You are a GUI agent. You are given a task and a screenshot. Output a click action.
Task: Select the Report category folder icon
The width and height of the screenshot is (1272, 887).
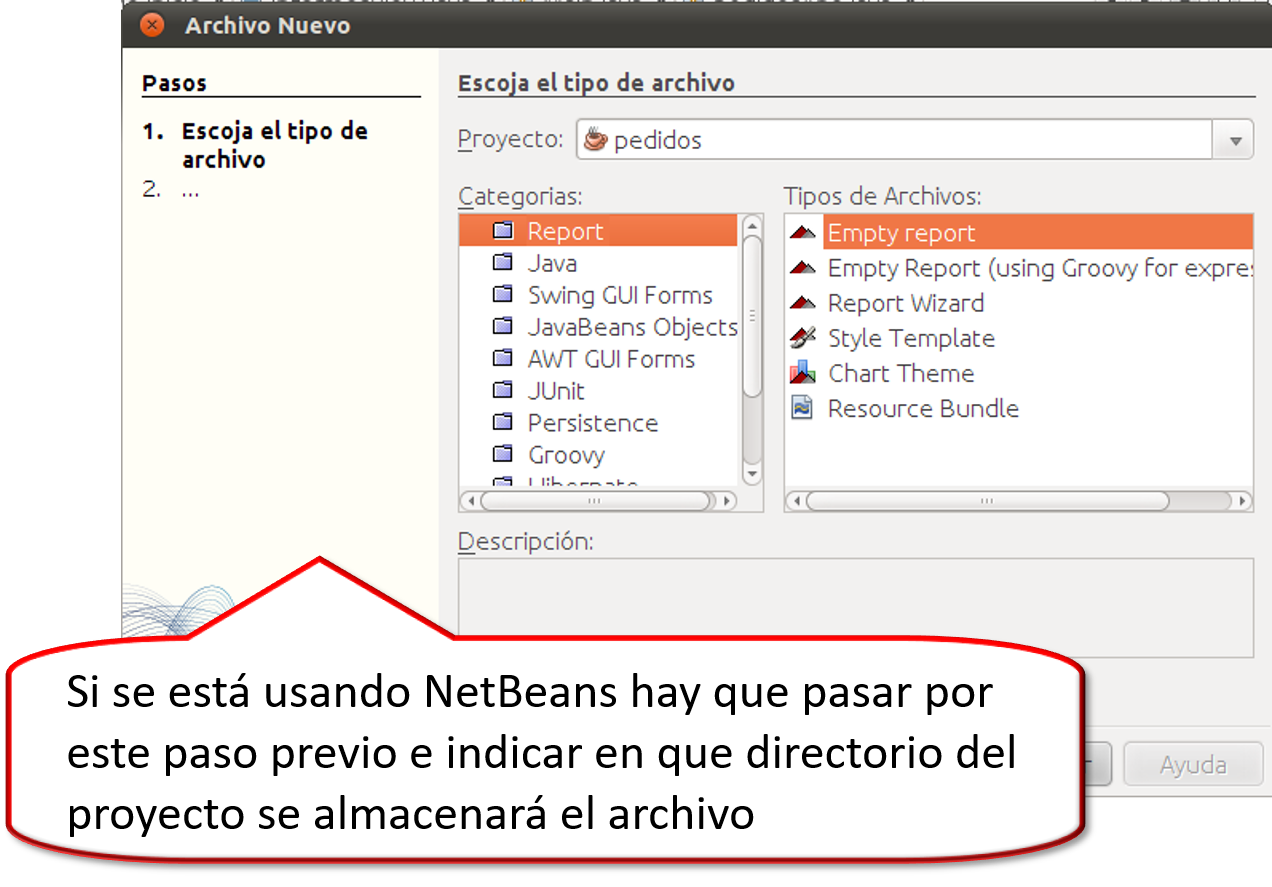[503, 231]
